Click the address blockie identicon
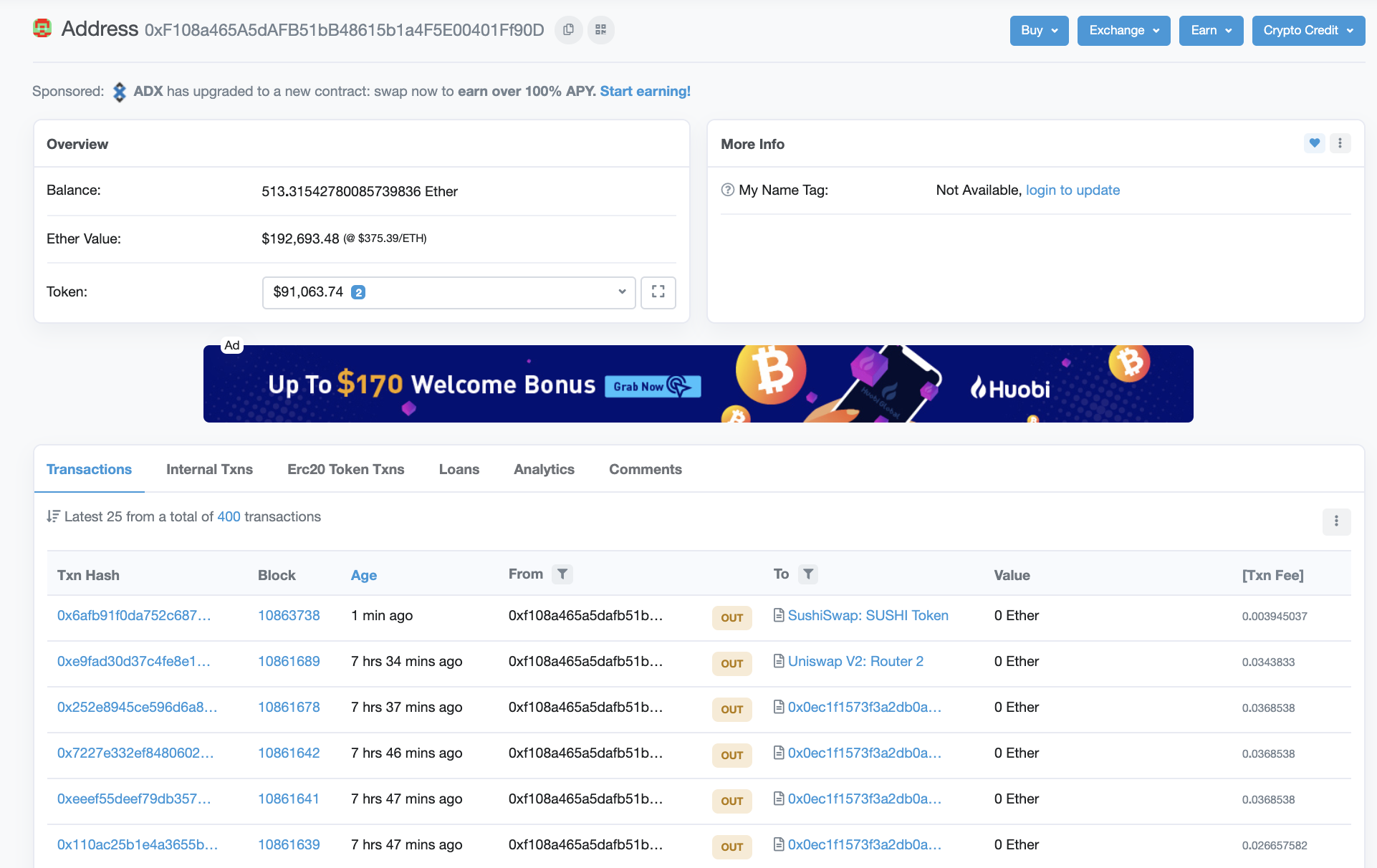 [x=42, y=29]
